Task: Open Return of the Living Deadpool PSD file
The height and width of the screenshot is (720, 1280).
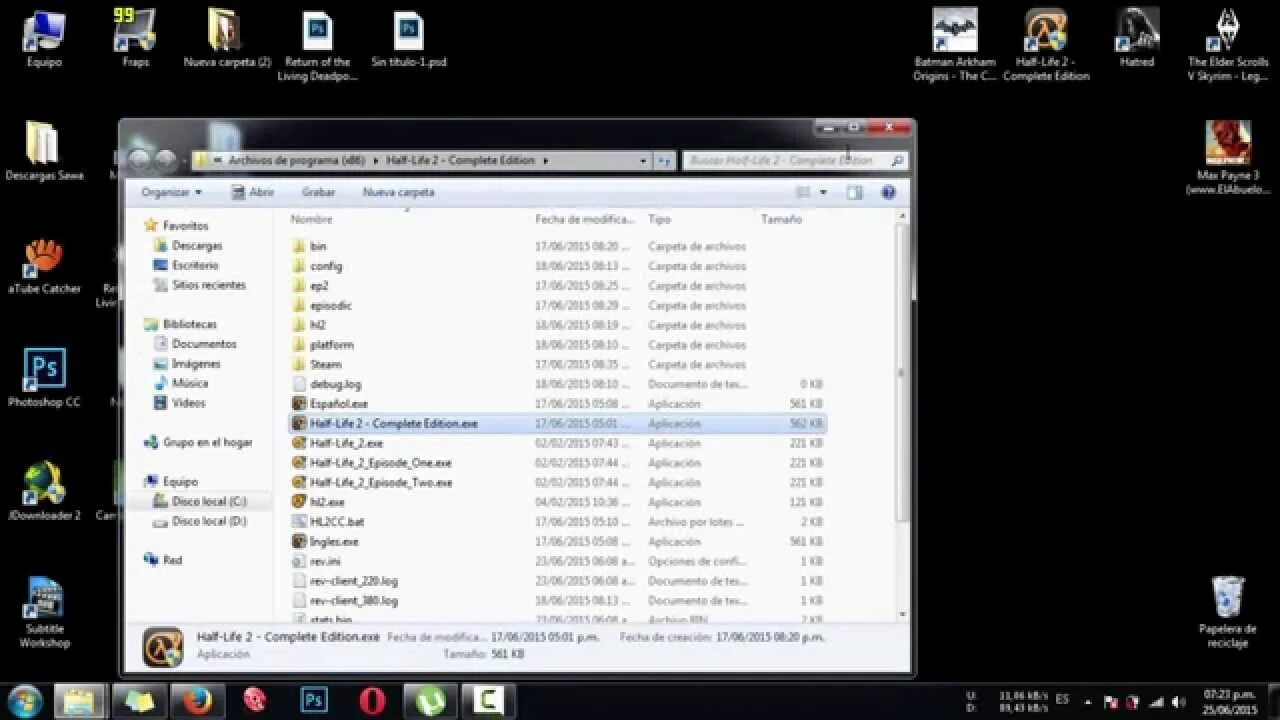Action: click(317, 45)
